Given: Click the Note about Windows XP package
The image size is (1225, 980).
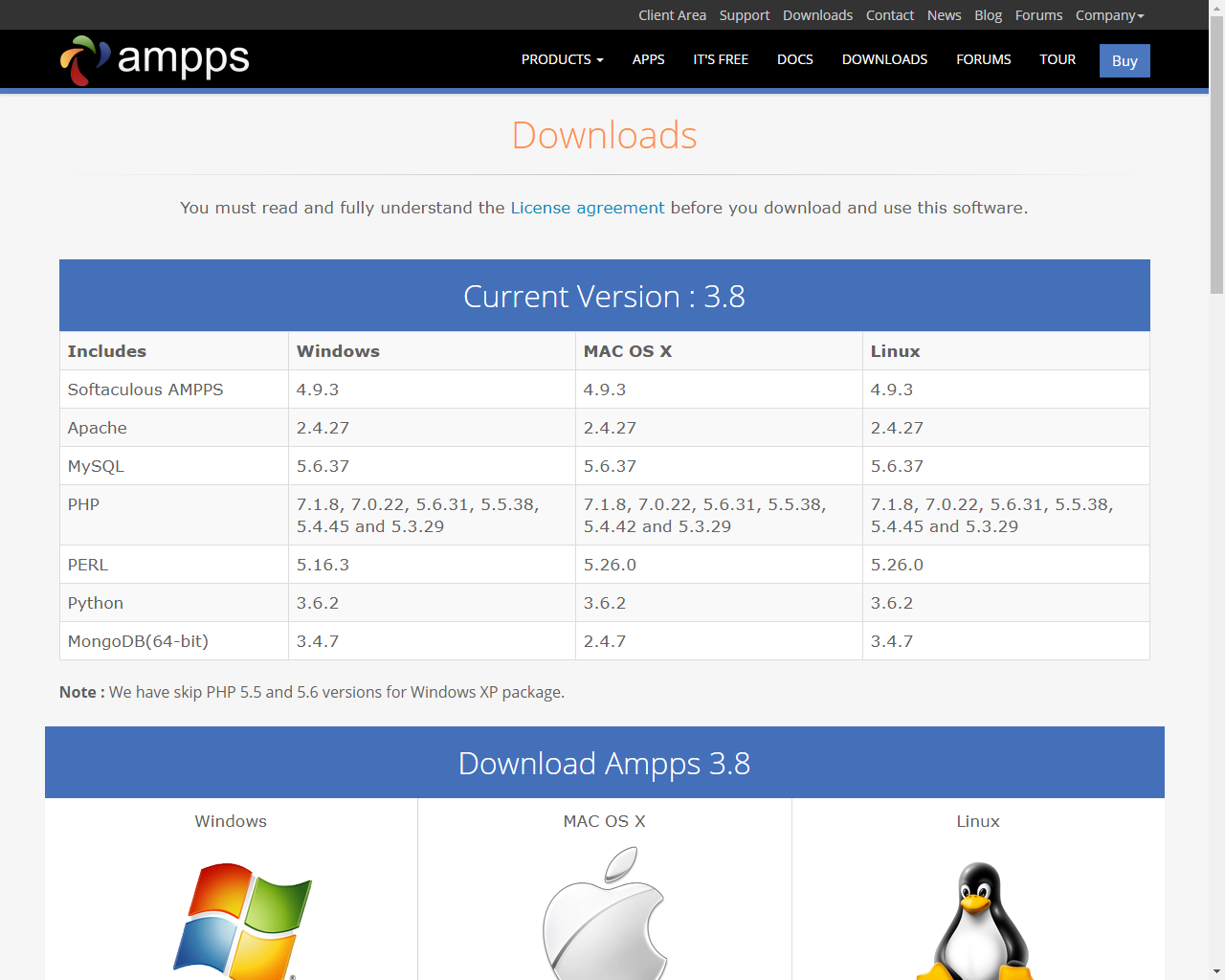Looking at the screenshot, I should click(312, 692).
